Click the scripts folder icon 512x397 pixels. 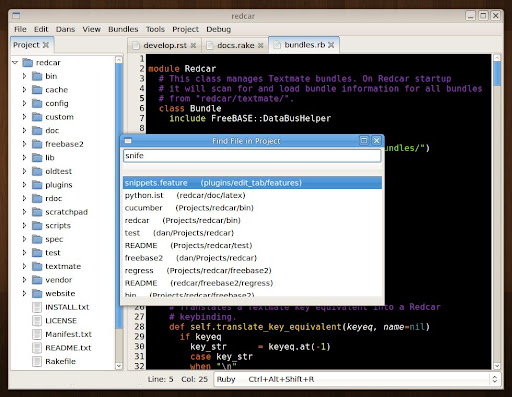[x=37, y=226]
